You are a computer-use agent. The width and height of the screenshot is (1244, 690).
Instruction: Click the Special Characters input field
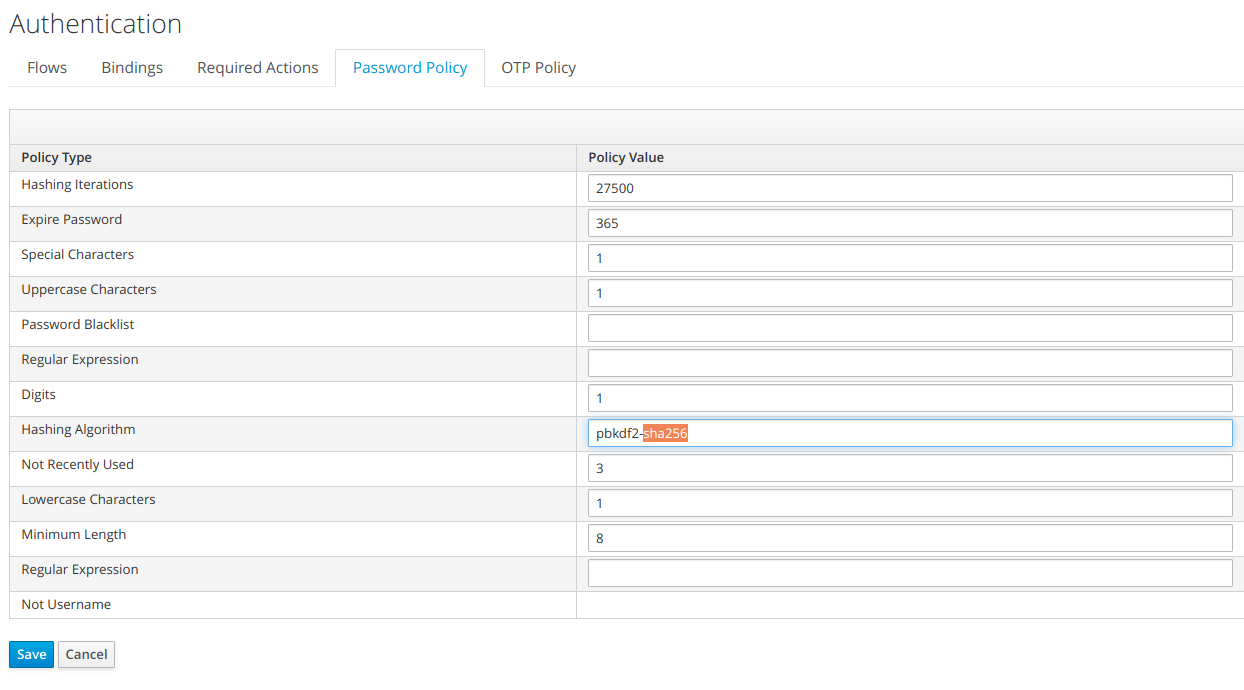pos(910,257)
